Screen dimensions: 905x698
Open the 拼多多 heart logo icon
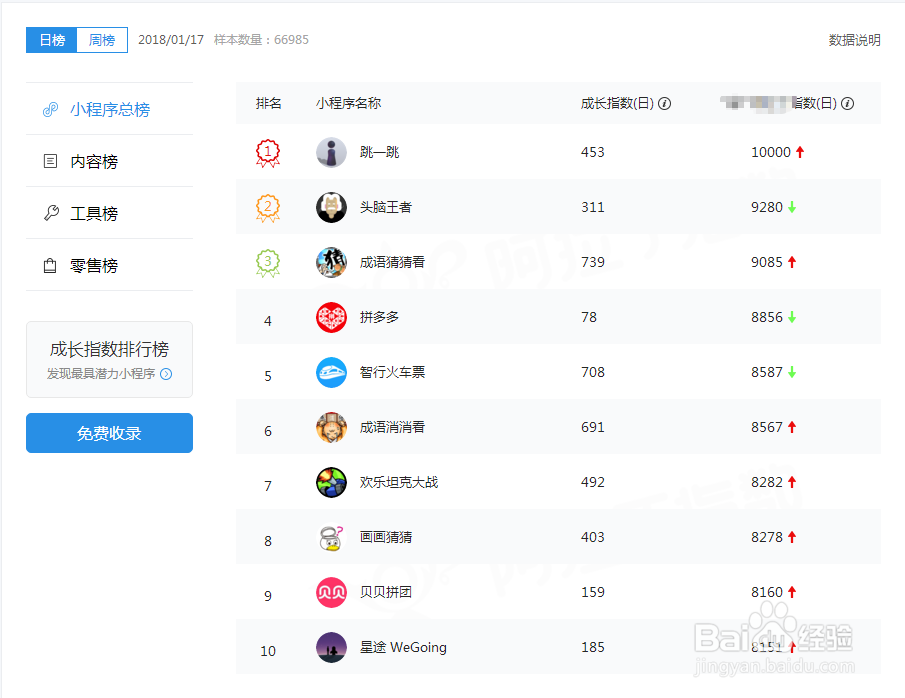[x=331, y=317]
